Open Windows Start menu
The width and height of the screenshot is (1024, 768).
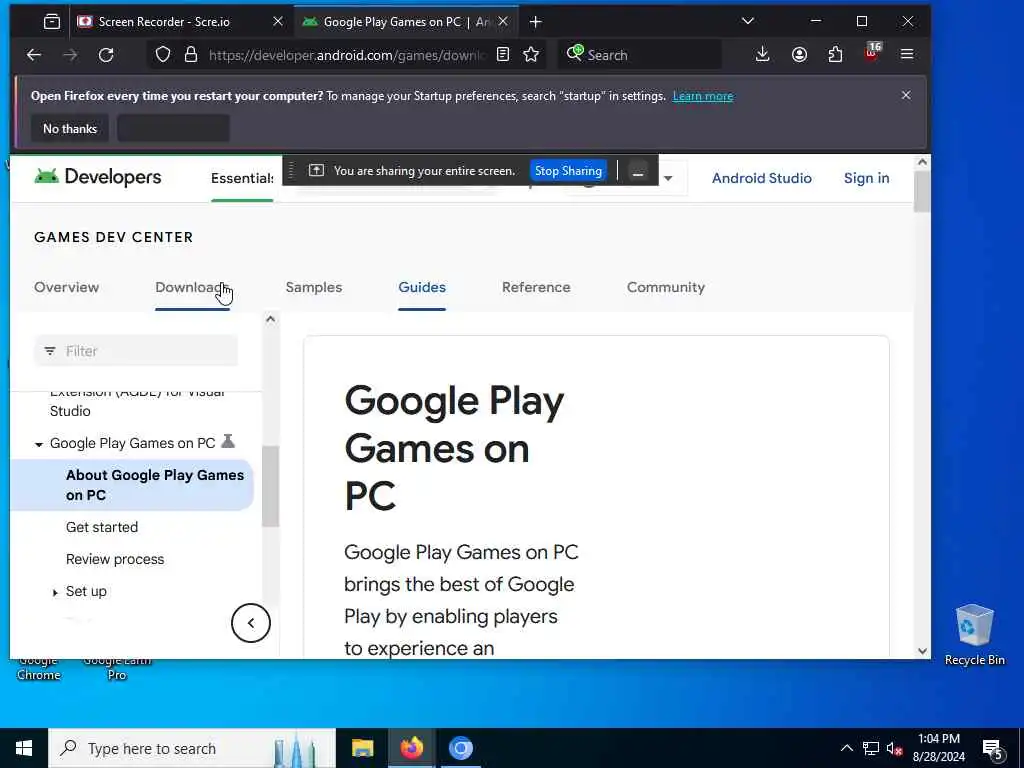click(24, 748)
